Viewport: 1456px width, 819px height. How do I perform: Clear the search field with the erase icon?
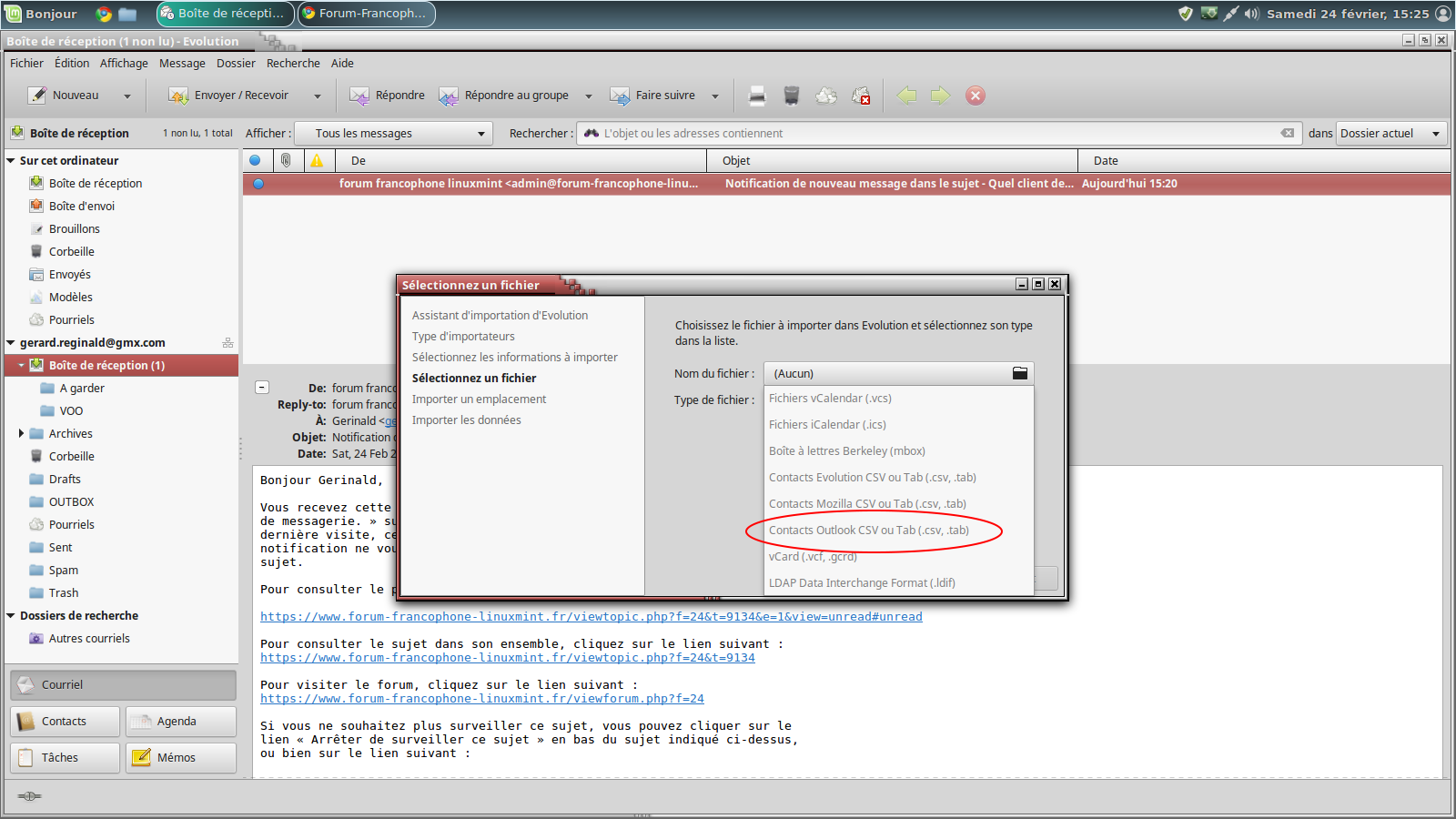[1288, 133]
